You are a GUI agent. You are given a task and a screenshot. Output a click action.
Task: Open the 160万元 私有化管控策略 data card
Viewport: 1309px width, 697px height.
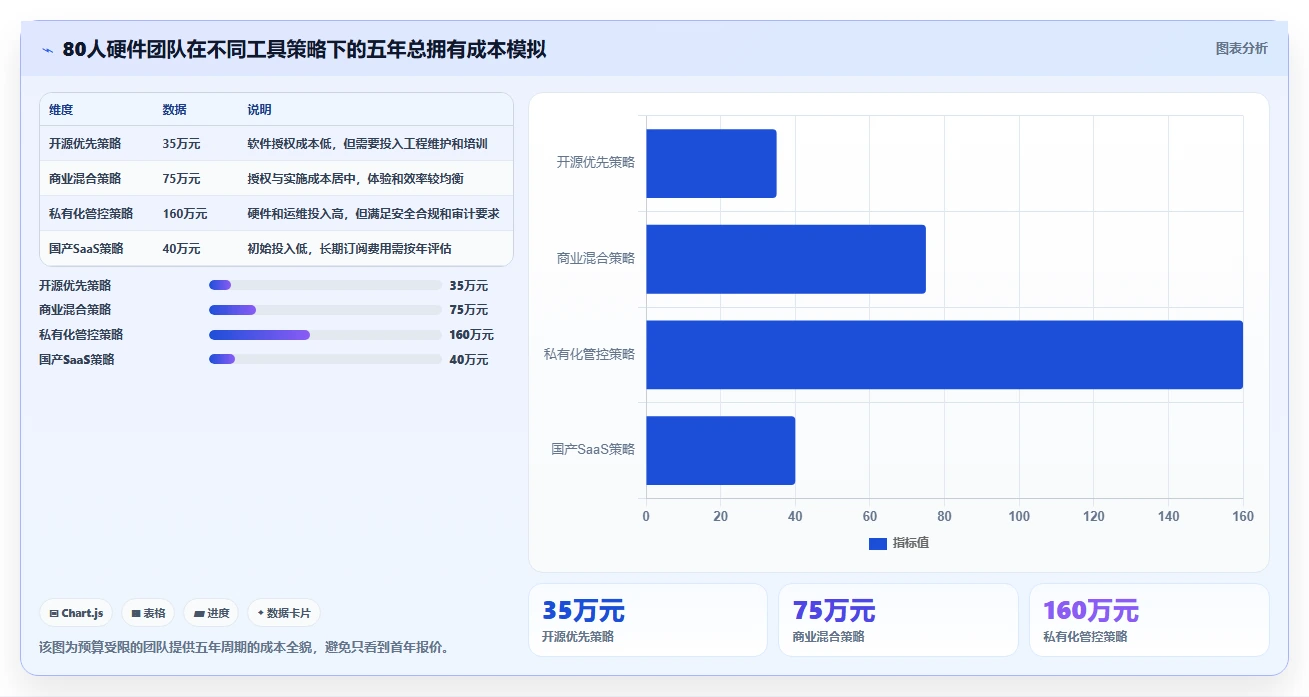(x=1149, y=620)
